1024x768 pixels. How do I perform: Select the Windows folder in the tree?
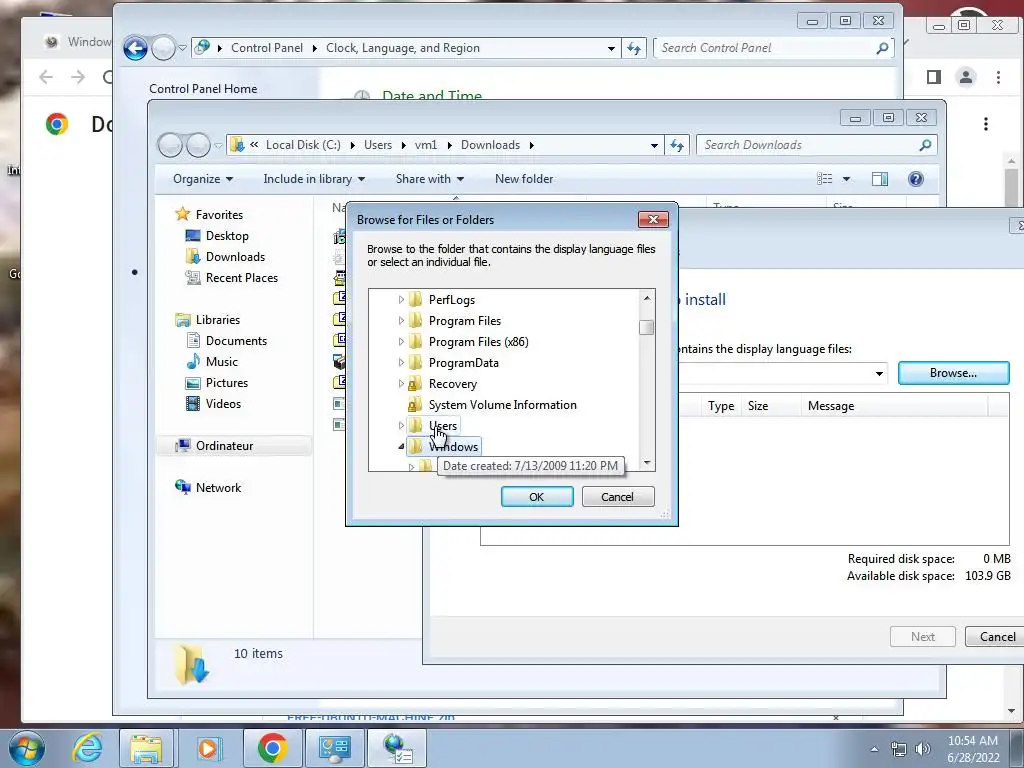(x=453, y=447)
